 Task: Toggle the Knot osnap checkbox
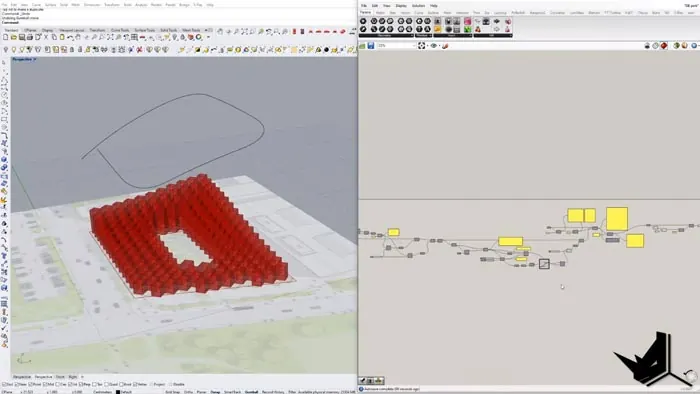pyautogui.click(x=121, y=384)
